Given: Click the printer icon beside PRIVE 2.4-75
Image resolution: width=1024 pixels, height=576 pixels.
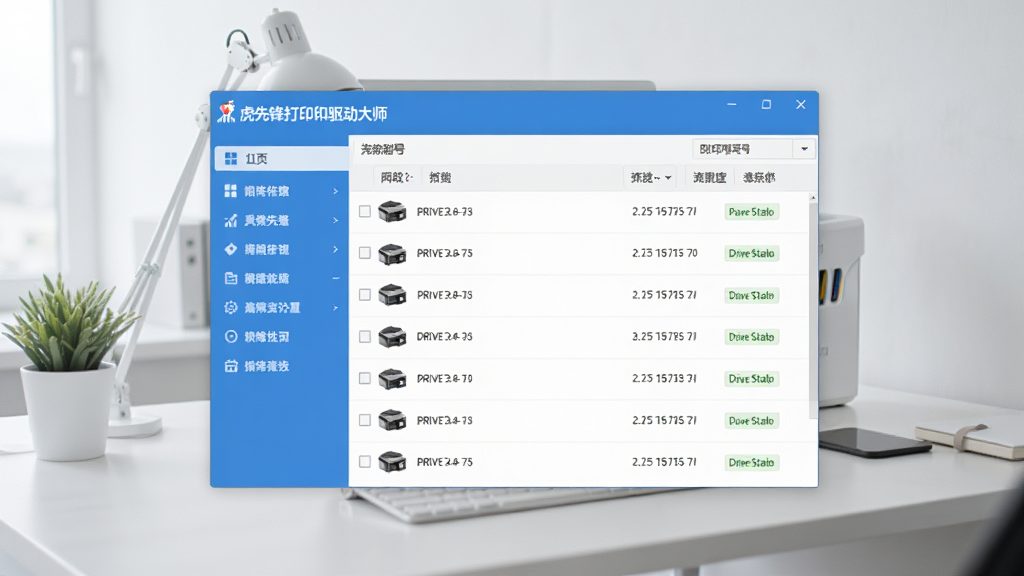Looking at the screenshot, I should tap(392, 462).
